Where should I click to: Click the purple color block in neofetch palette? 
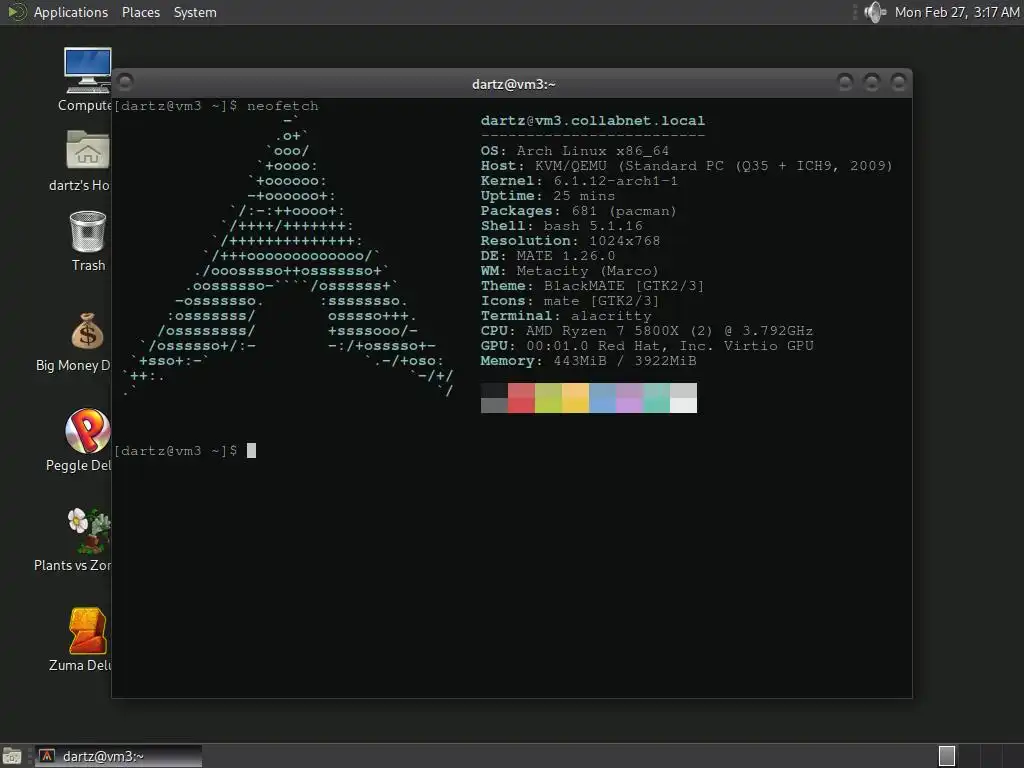click(630, 398)
